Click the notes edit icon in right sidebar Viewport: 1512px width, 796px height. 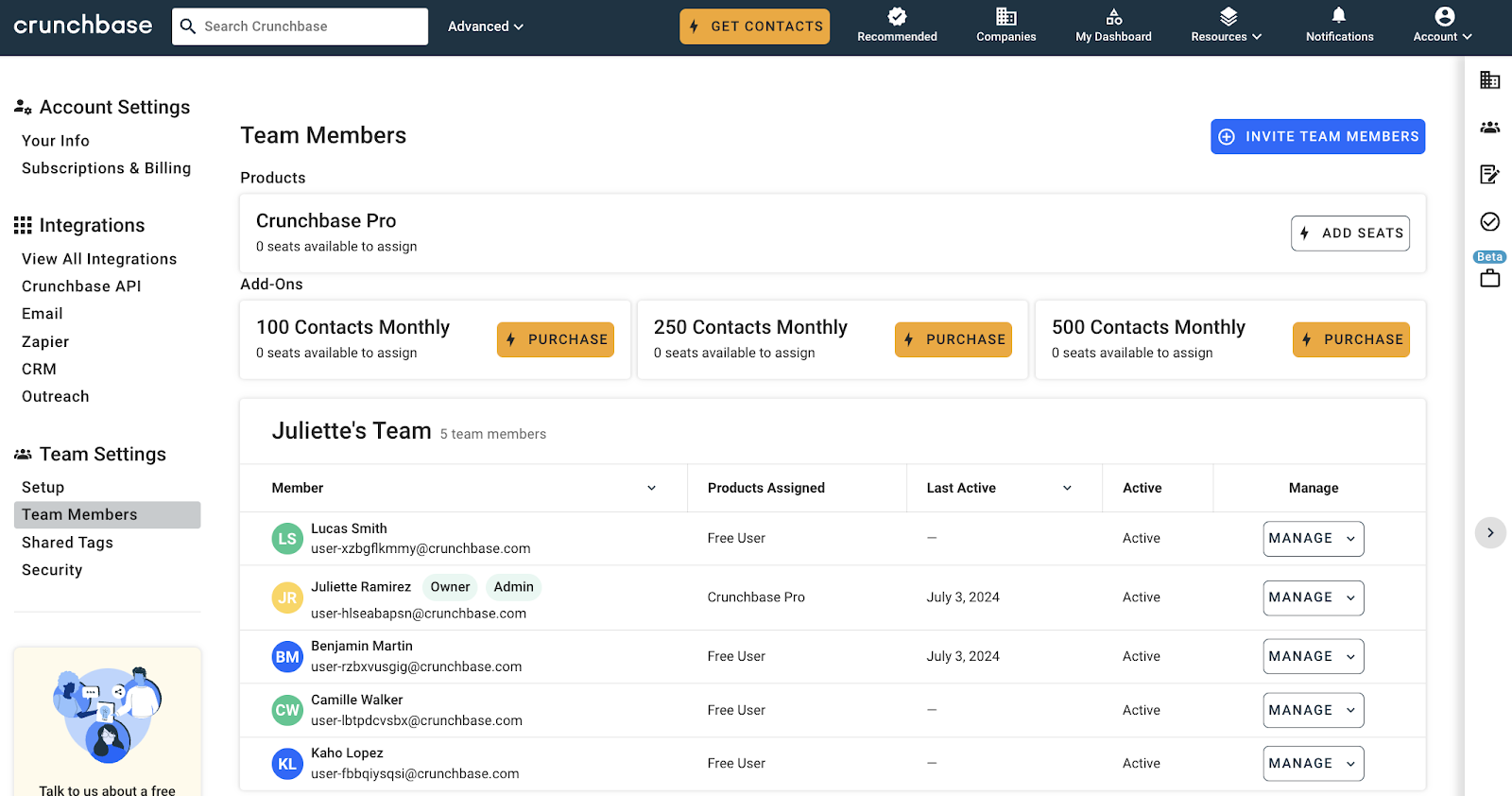(1490, 174)
